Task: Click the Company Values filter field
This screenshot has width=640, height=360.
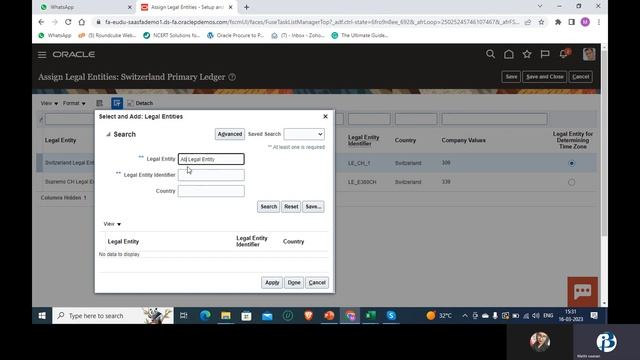Action: pos(494,119)
